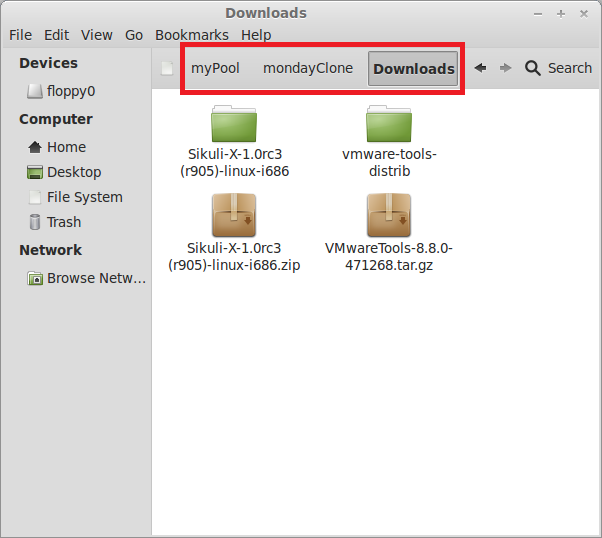Image resolution: width=602 pixels, height=538 pixels.
Task: Open the Bookmarks menu
Action: [192, 35]
